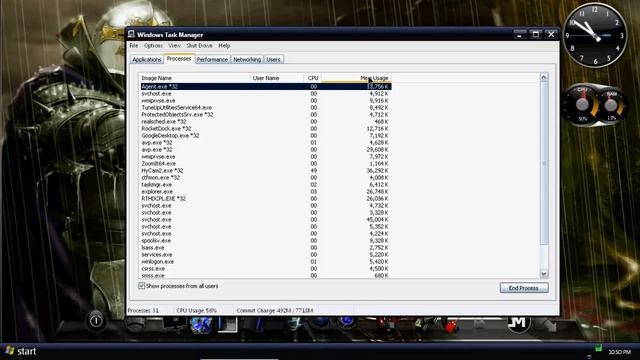This screenshot has width=640, height=360.
Task: Click the white M icon on the dock
Action: [518, 323]
